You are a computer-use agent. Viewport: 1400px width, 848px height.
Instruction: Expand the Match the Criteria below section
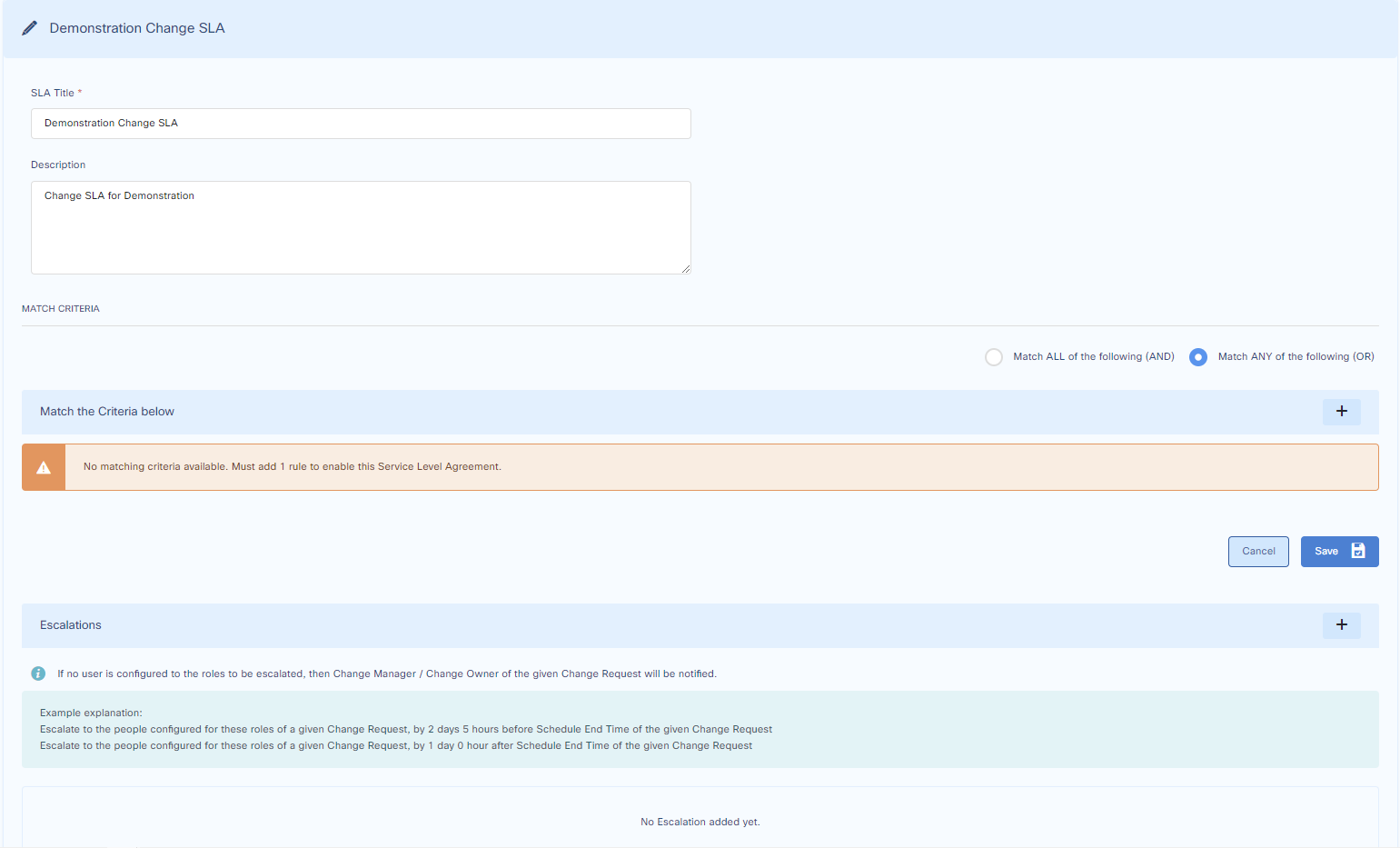coord(106,411)
